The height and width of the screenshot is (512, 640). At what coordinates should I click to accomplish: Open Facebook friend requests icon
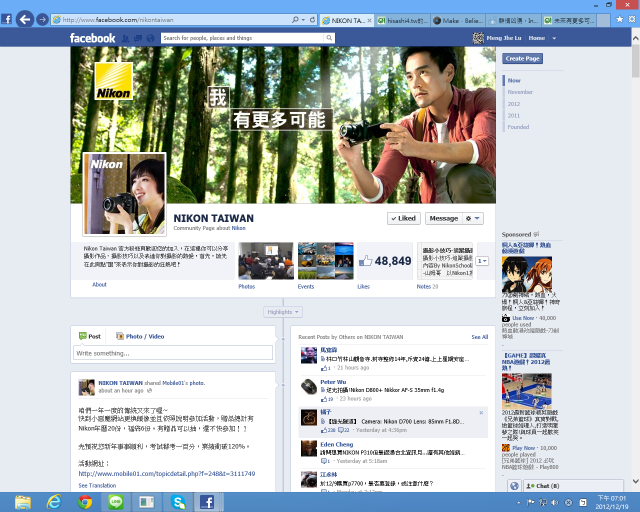(126, 38)
